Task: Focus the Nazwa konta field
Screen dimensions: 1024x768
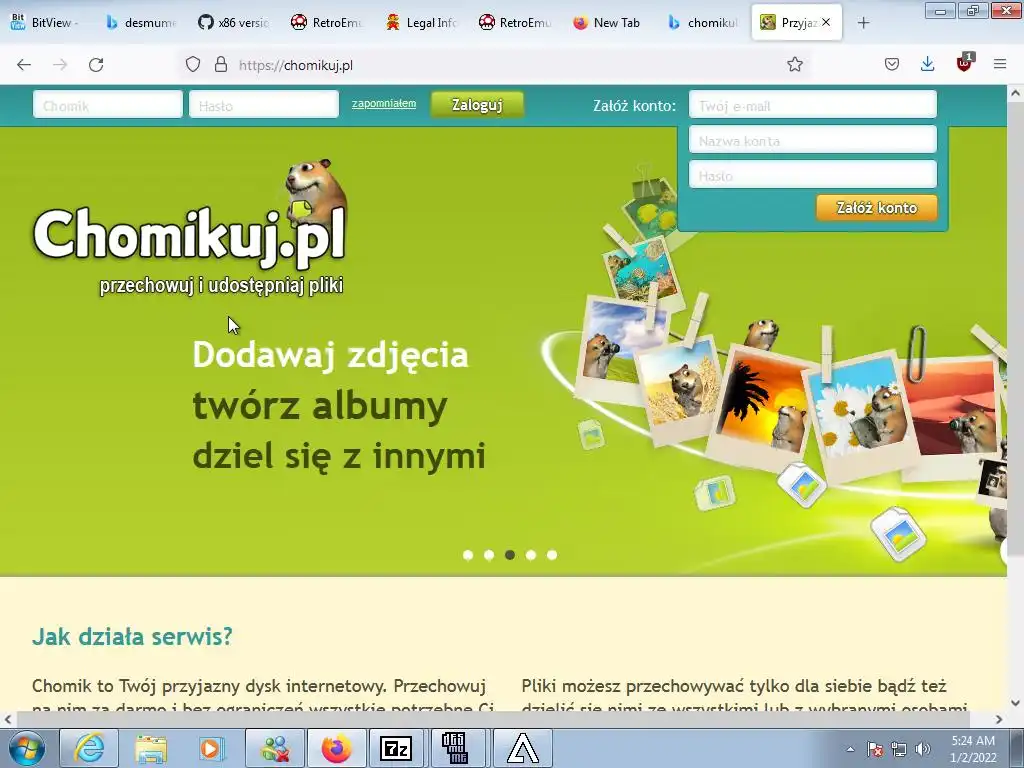Action: pyautogui.click(x=813, y=140)
